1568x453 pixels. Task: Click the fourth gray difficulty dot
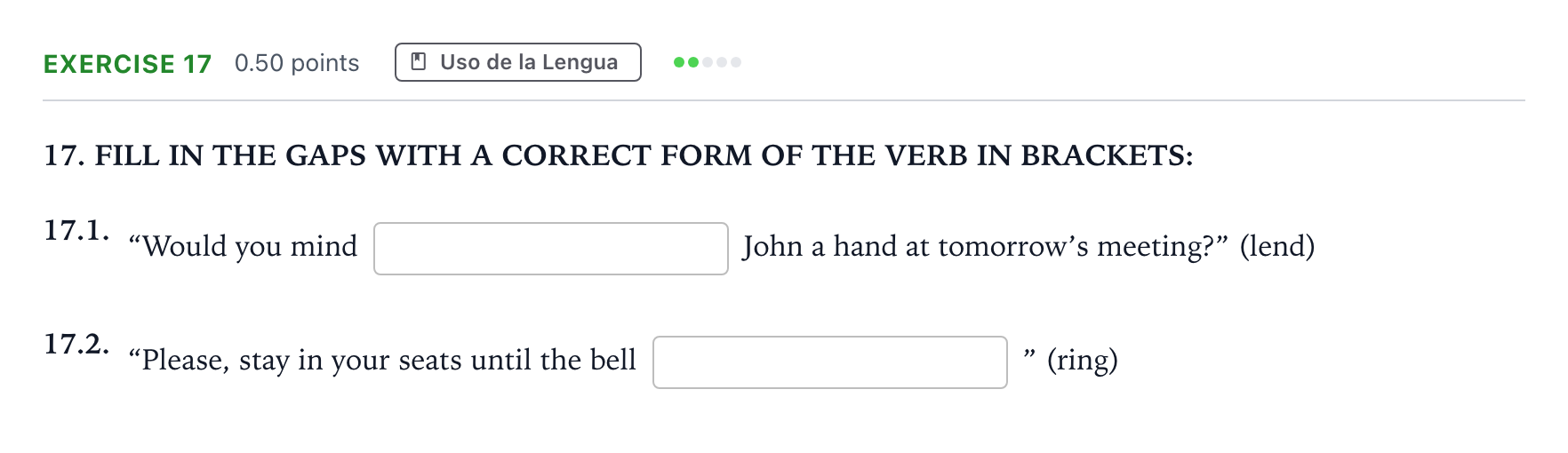pyautogui.click(x=722, y=62)
